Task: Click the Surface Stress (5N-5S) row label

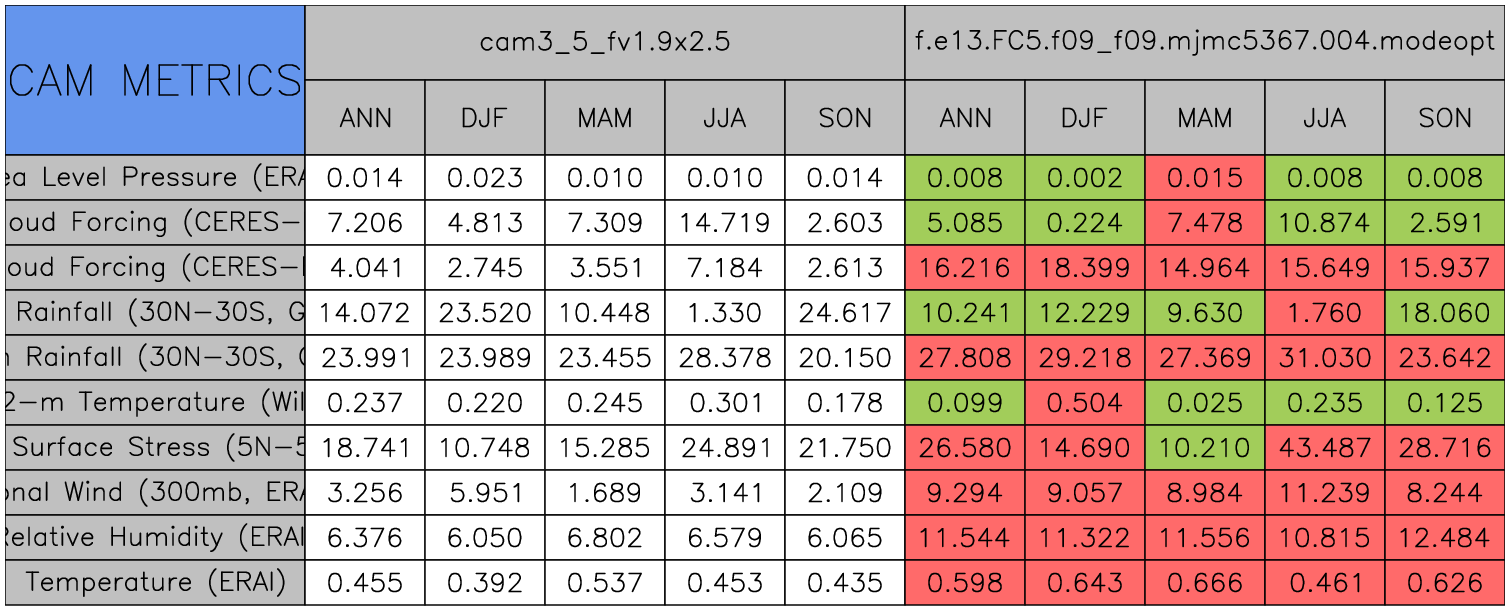Action: pos(155,448)
